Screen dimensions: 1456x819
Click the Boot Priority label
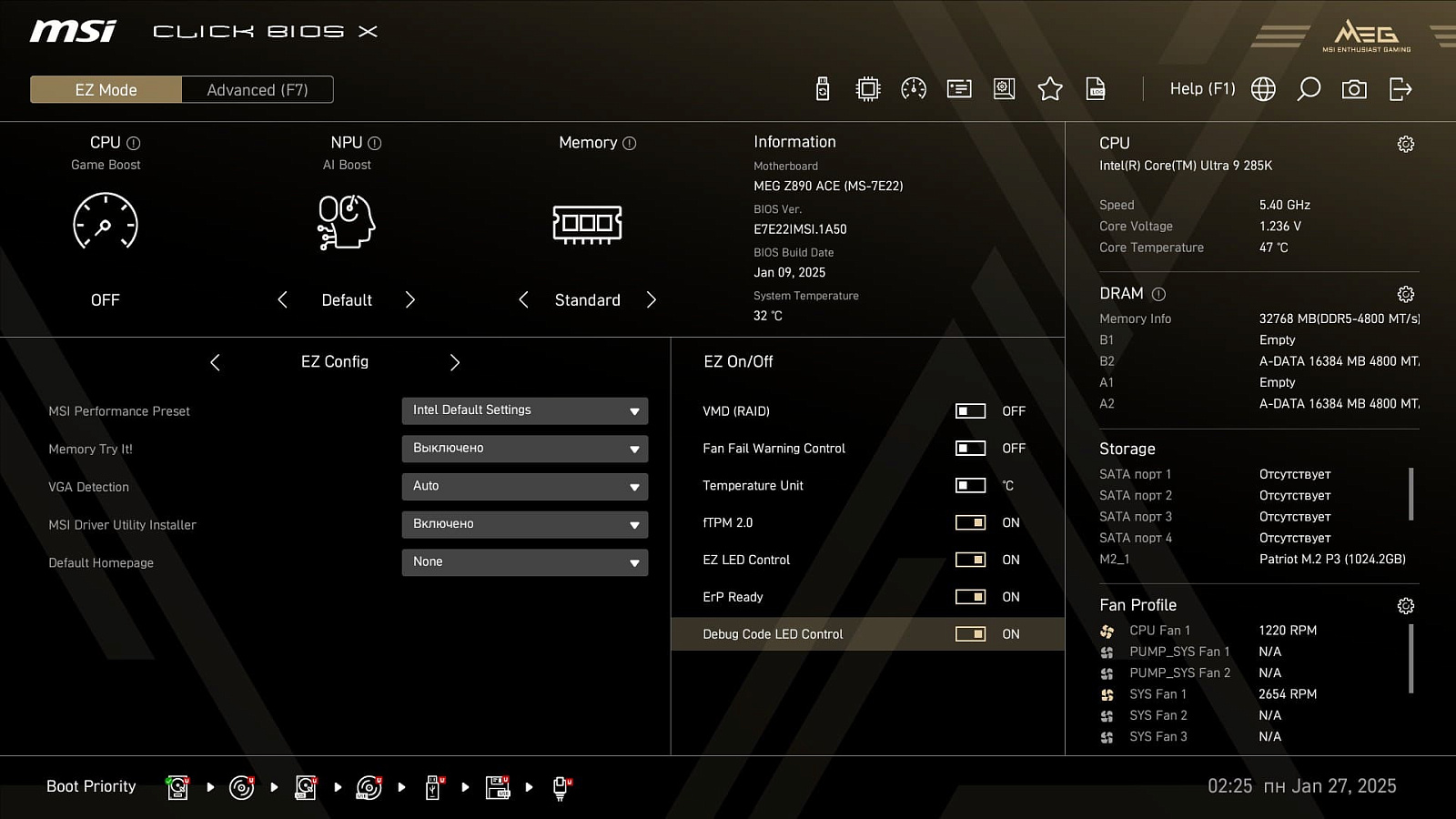pos(91,786)
